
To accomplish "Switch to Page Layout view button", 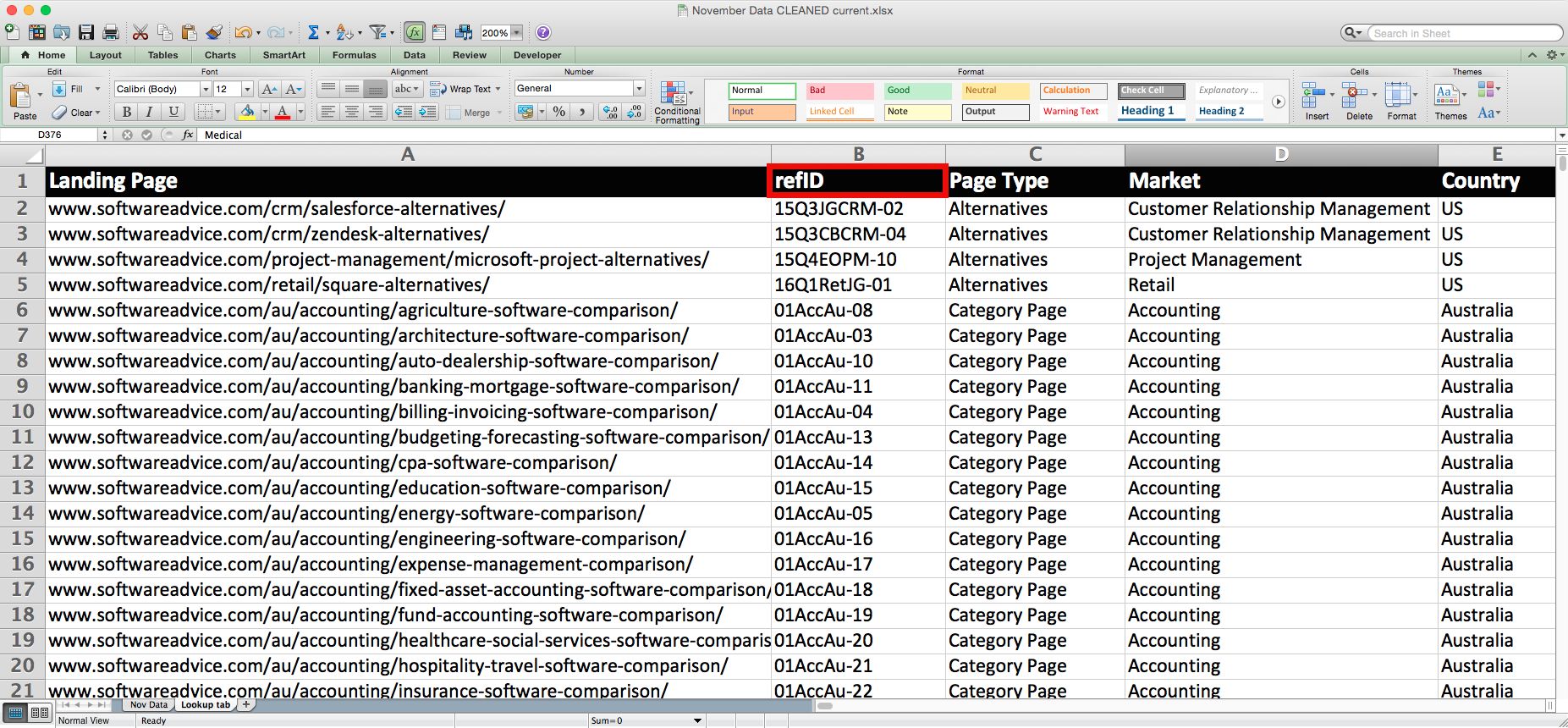I will (40, 713).
